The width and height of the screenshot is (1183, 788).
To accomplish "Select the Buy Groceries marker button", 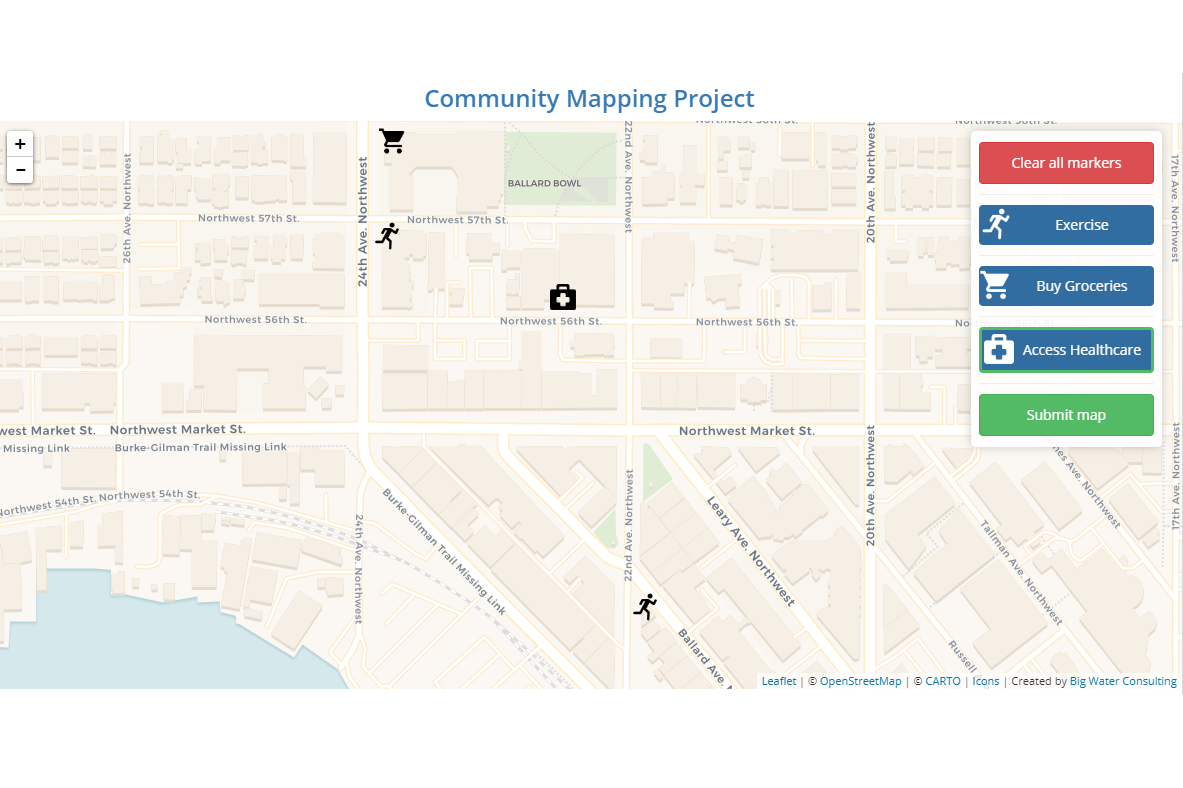I will 1066,286.
